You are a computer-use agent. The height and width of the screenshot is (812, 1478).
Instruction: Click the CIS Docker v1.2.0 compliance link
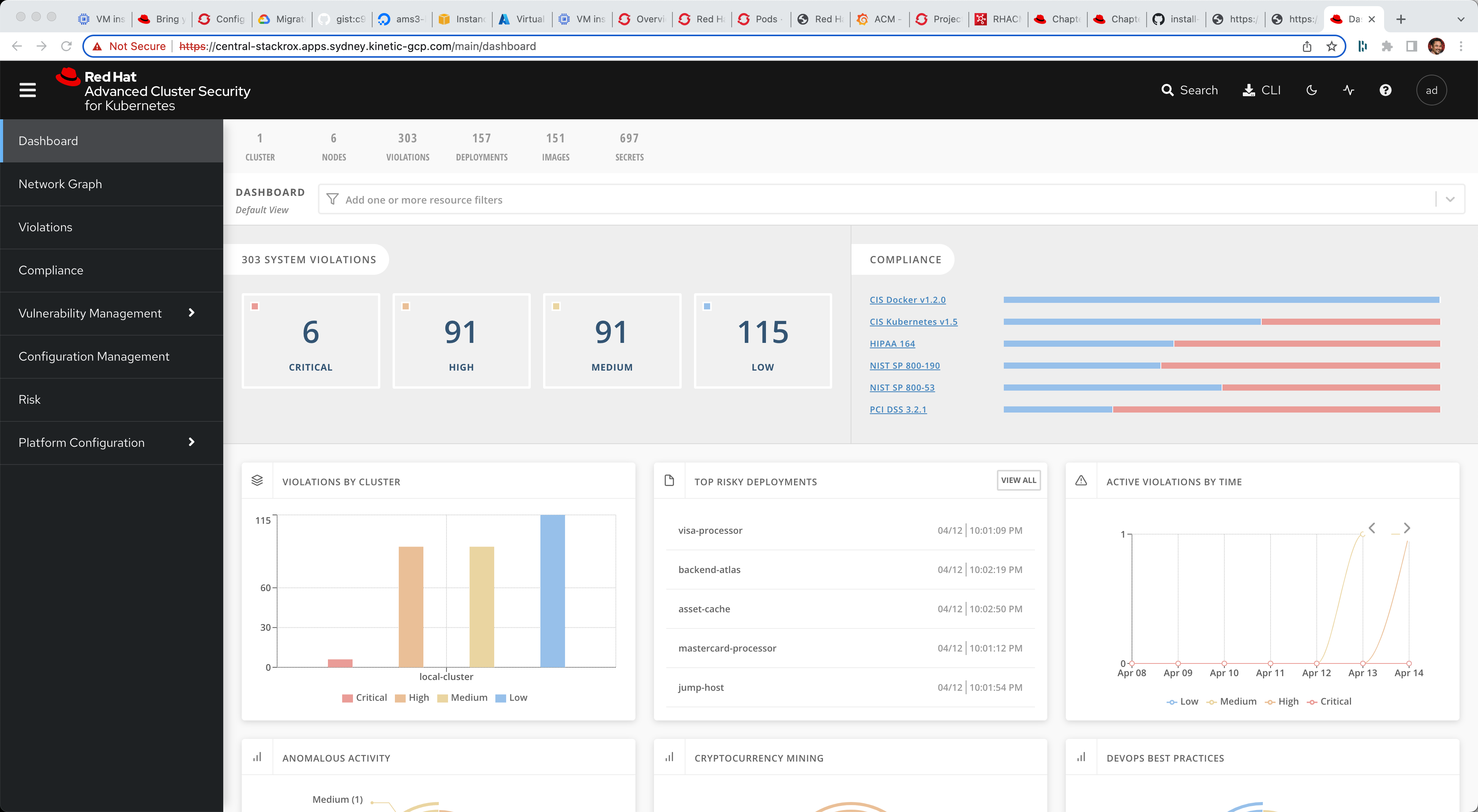907,299
